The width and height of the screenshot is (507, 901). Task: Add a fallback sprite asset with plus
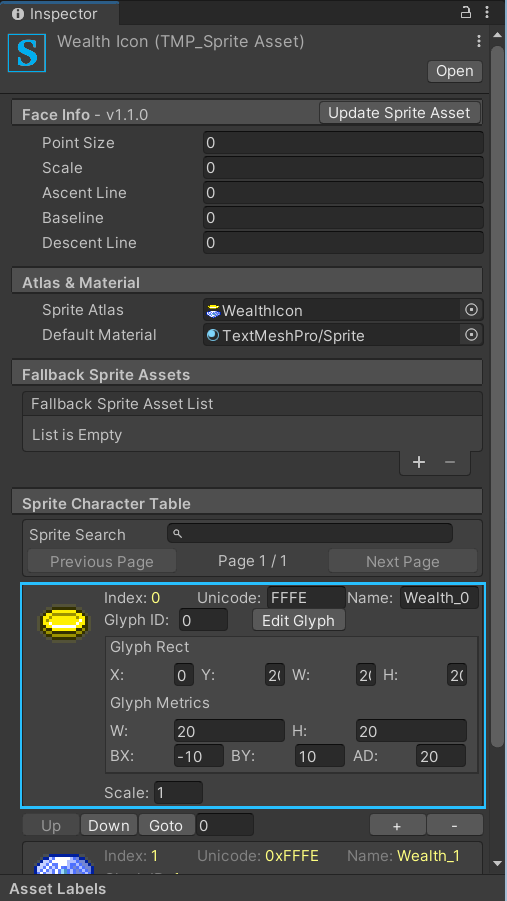click(x=419, y=463)
